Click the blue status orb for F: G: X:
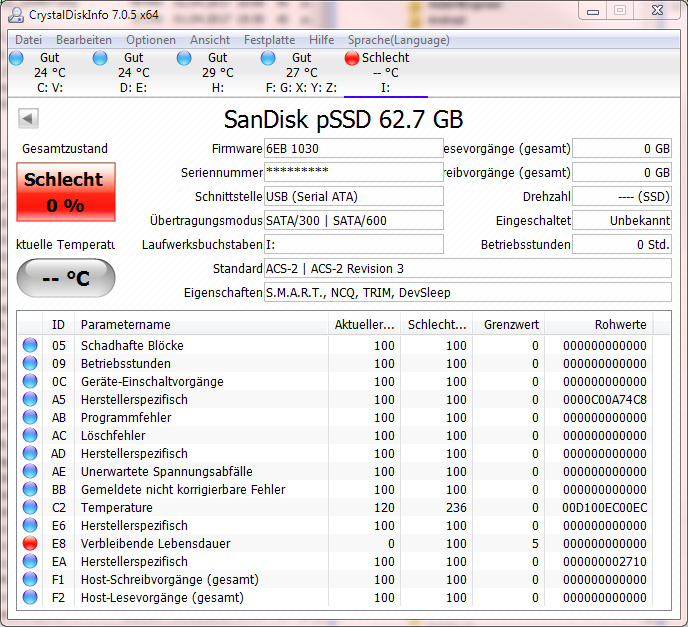This screenshot has width=688, height=627. click(268, 58)
